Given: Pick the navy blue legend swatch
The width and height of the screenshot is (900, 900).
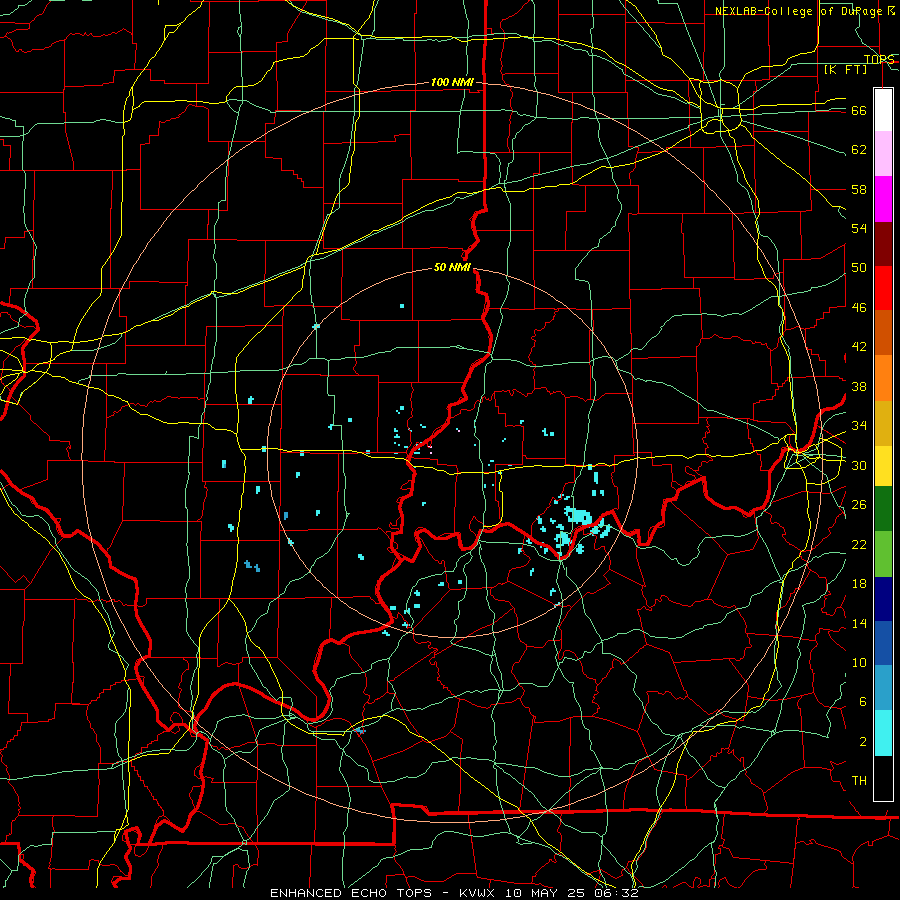Looking at the screenshot, I should (x=883, y=599).
